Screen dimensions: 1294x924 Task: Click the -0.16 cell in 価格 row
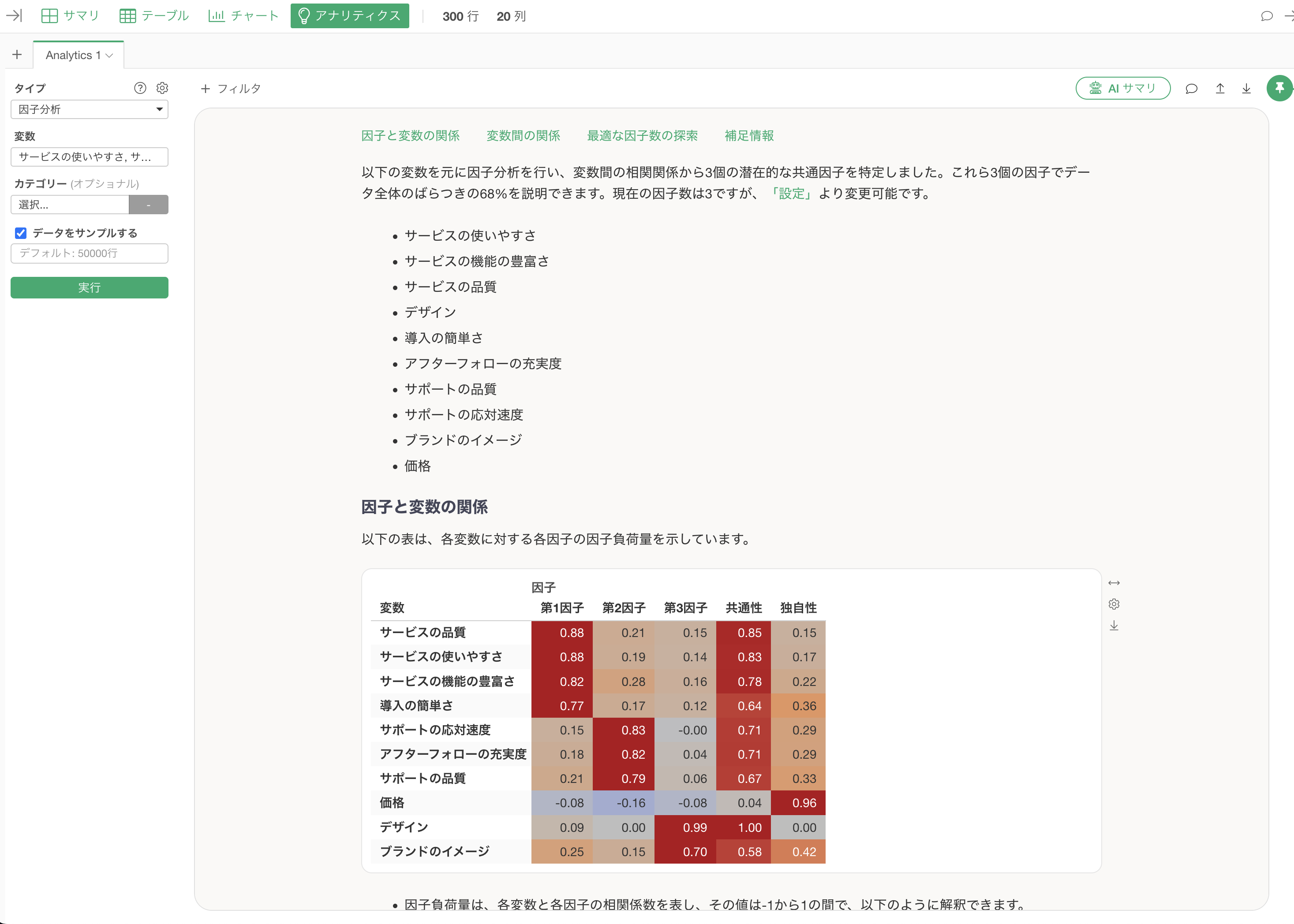pos(623,803)
